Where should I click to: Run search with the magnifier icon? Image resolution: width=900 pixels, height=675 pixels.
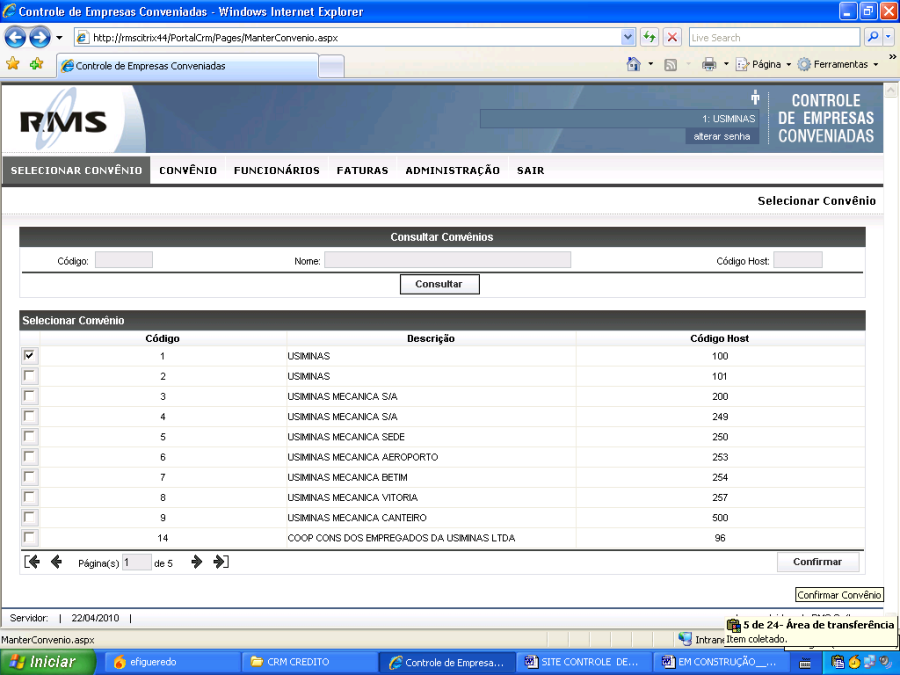coord(872,37)
